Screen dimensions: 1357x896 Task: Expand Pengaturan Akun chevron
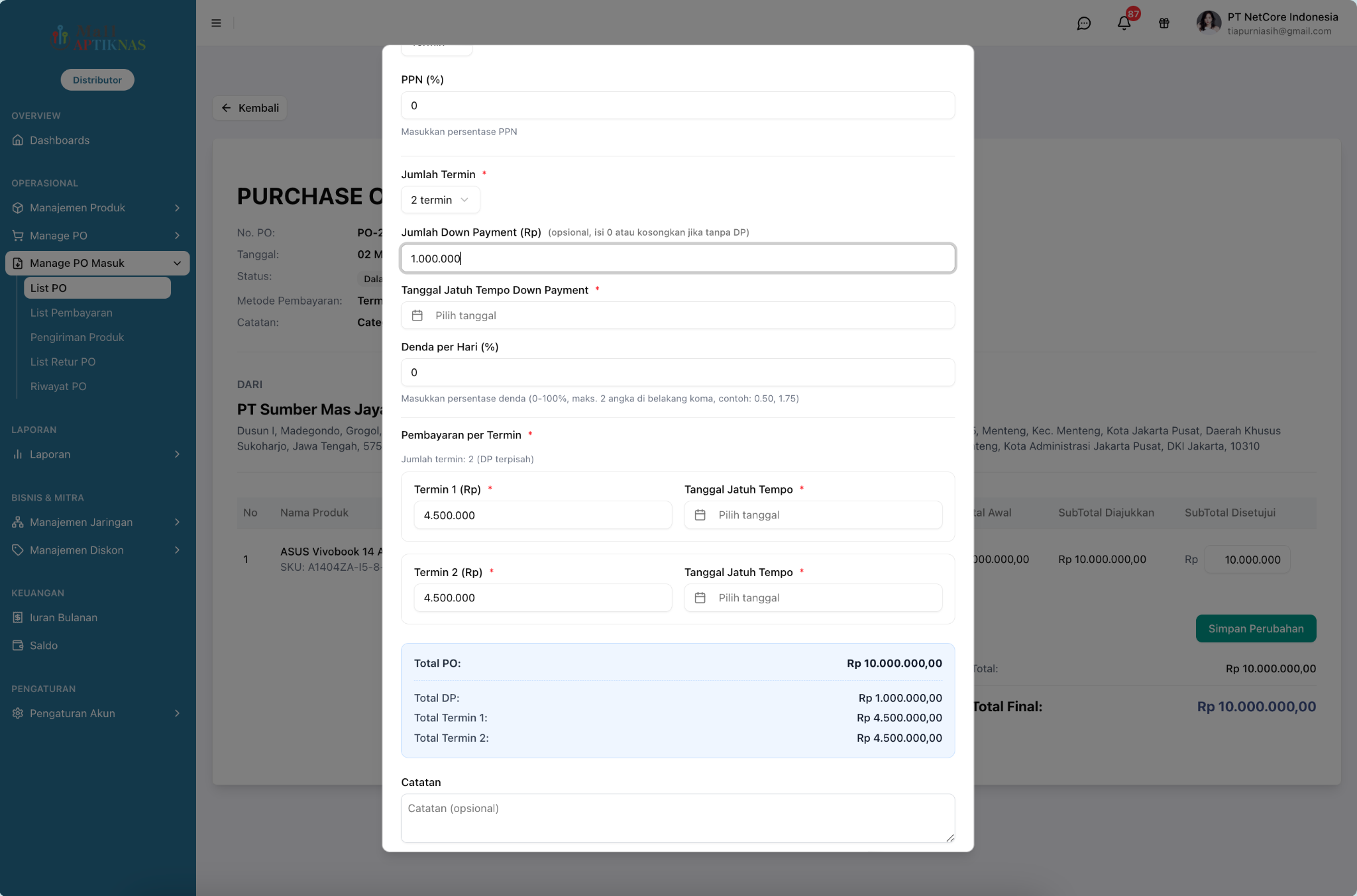pos(177,713)
